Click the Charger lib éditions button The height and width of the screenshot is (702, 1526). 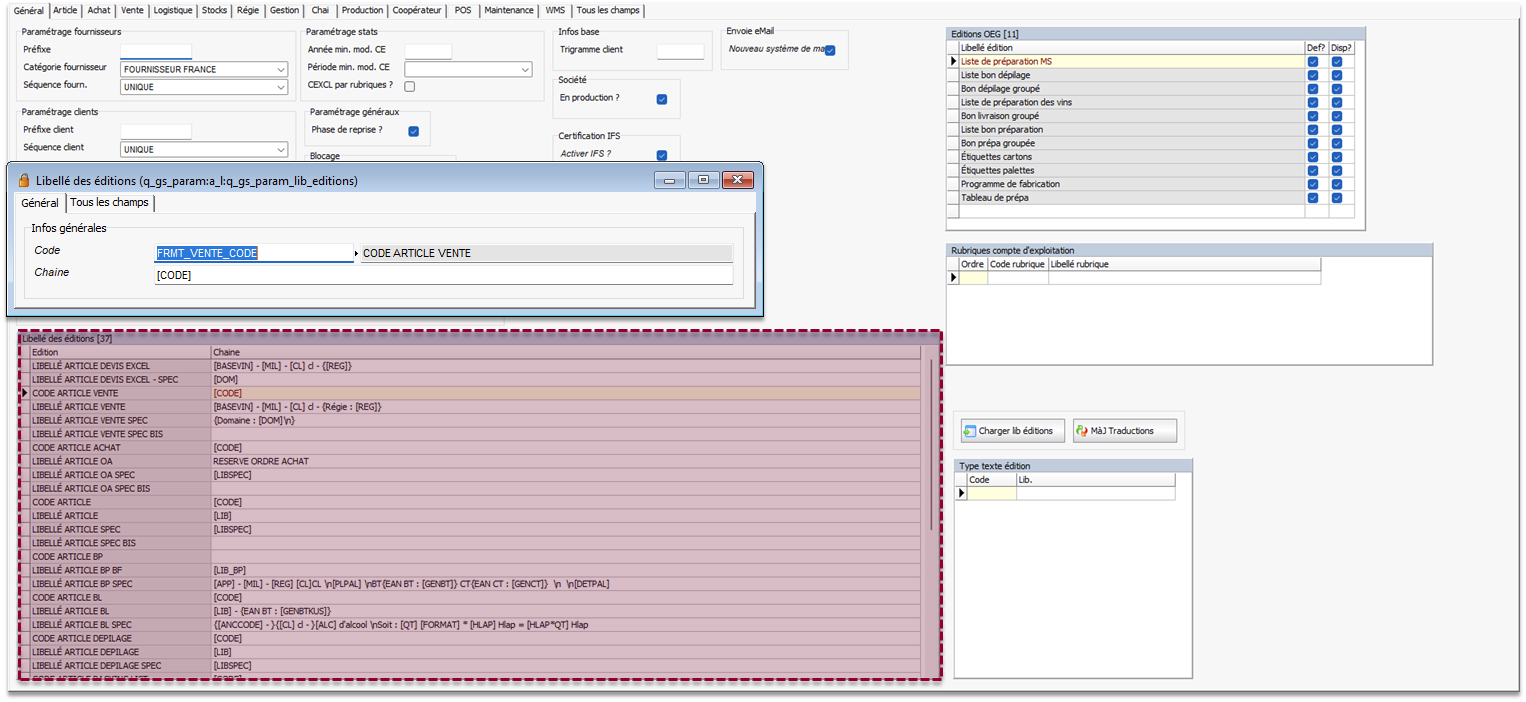pos(1007,431)
